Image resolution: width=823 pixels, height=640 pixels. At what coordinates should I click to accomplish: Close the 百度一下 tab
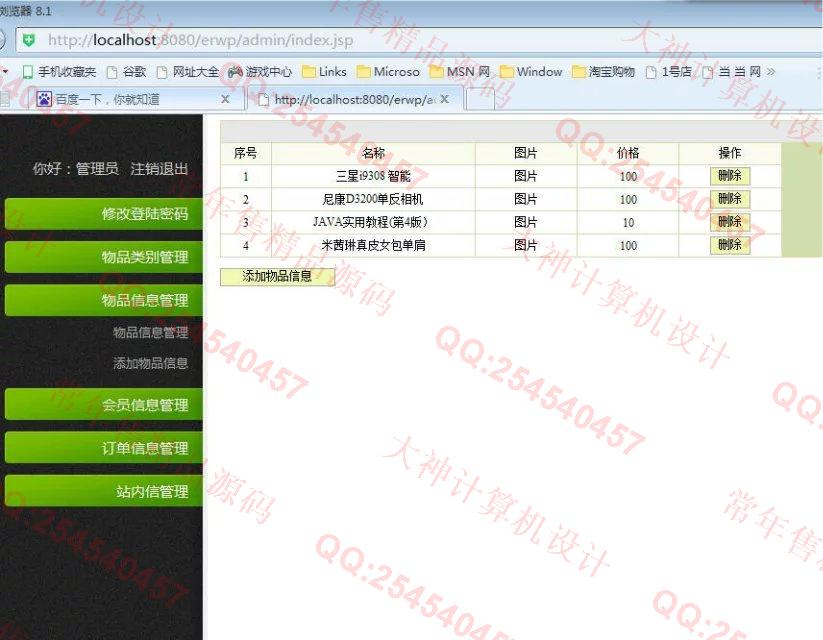point(225,99)
